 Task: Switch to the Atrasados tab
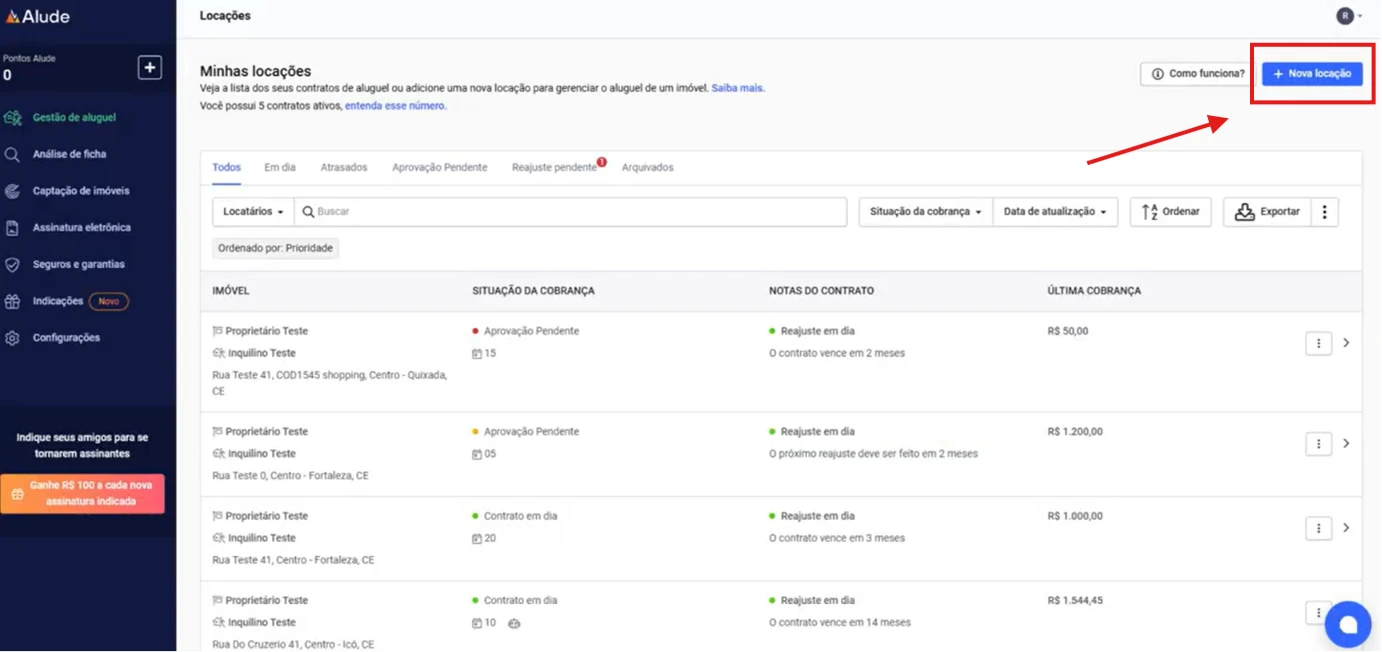(x=344, y=167)
